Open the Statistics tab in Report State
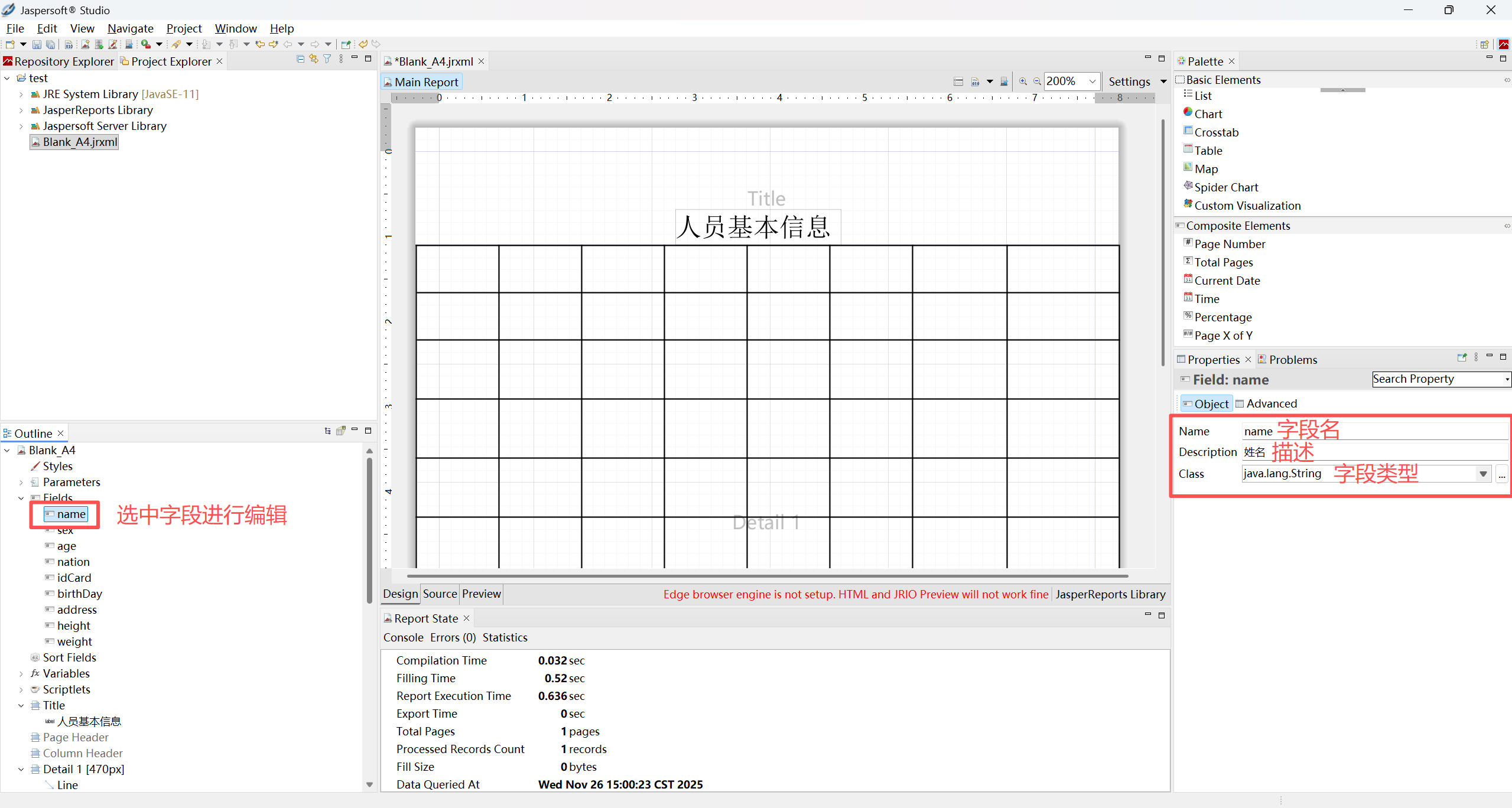 (505, 637)
